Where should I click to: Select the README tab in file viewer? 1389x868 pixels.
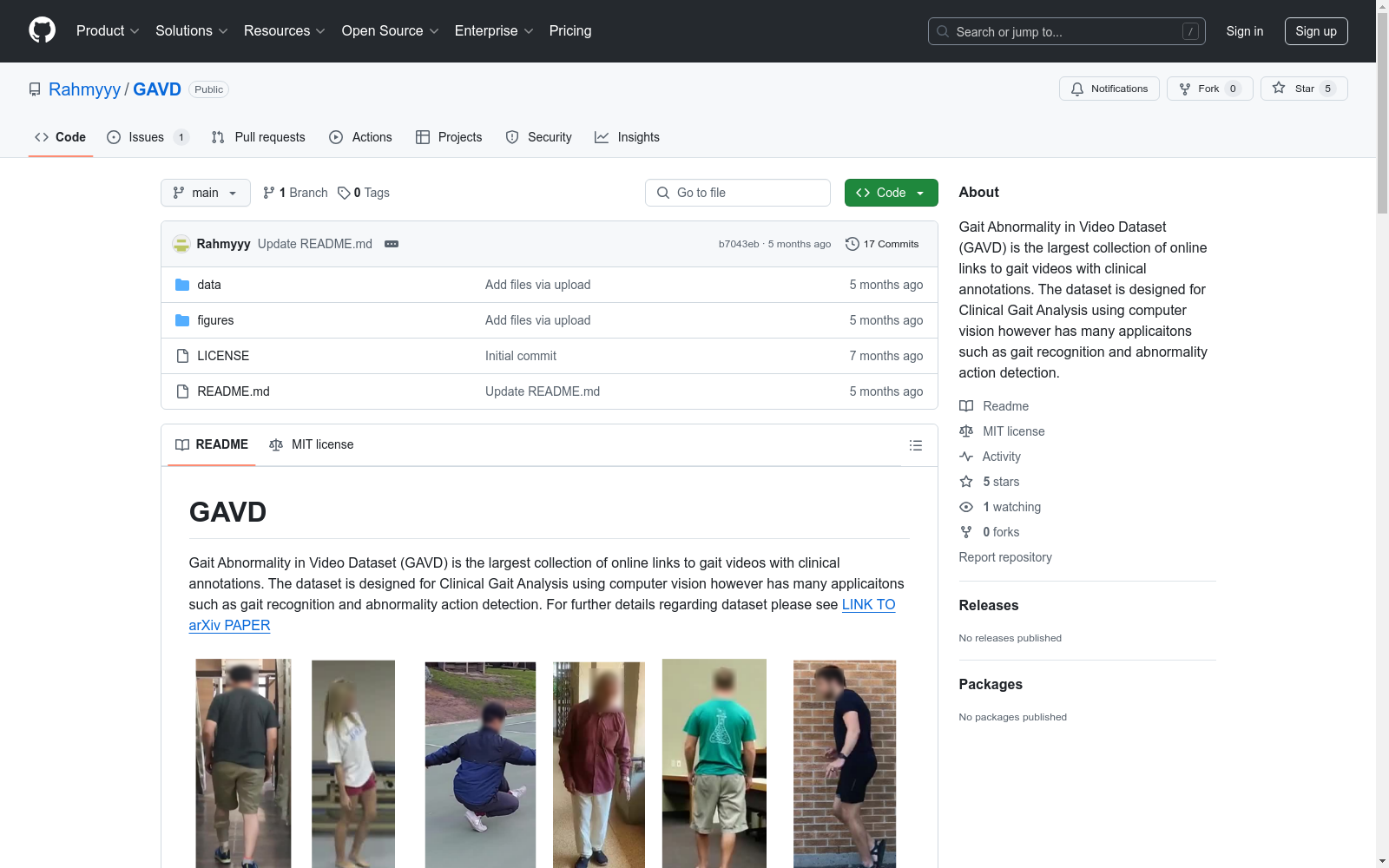click(x=212, y=444)
